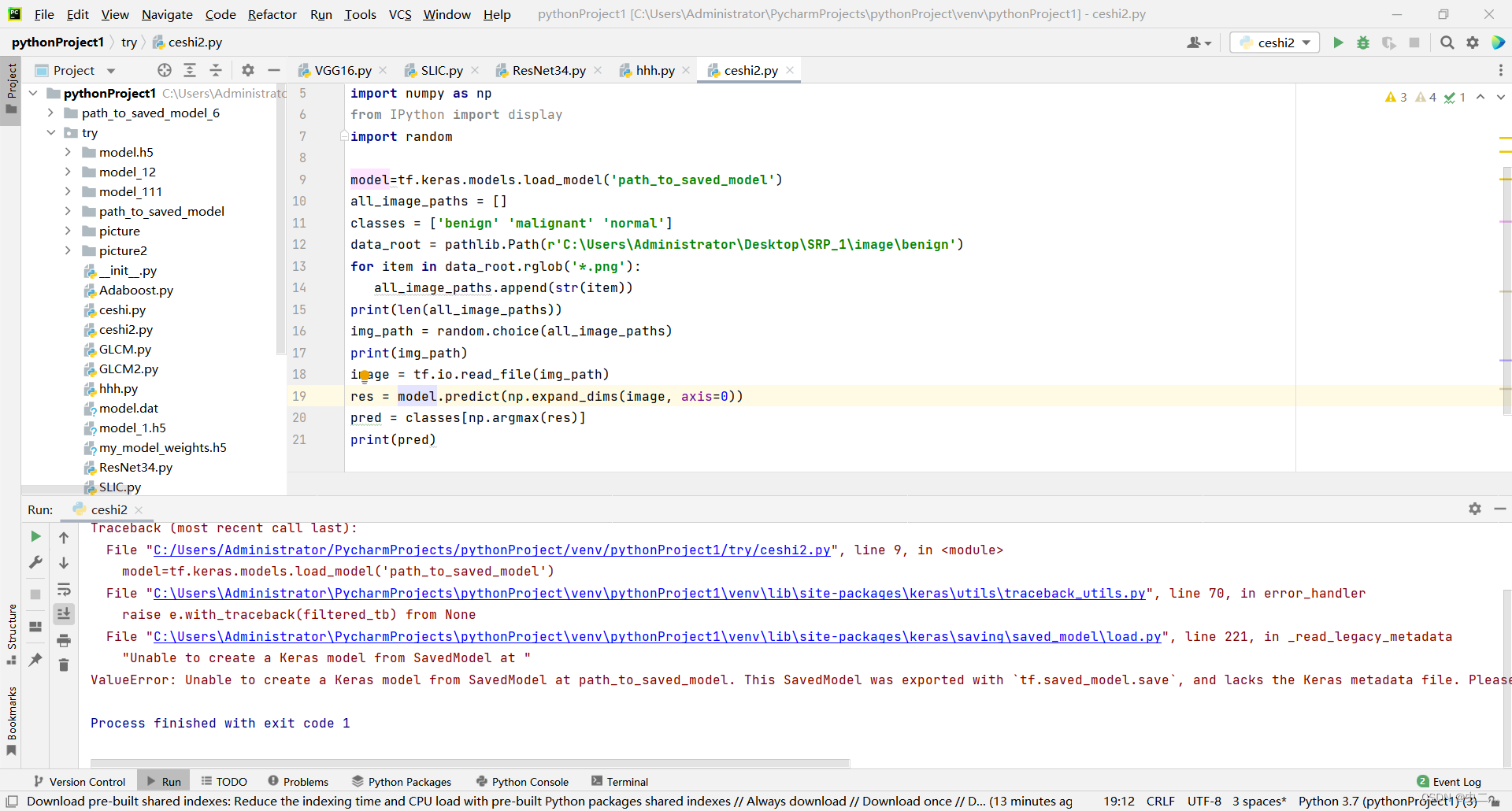Toggle soft-wrap in the Run console
Screen dimensions: 1512x811
(64, 590)
